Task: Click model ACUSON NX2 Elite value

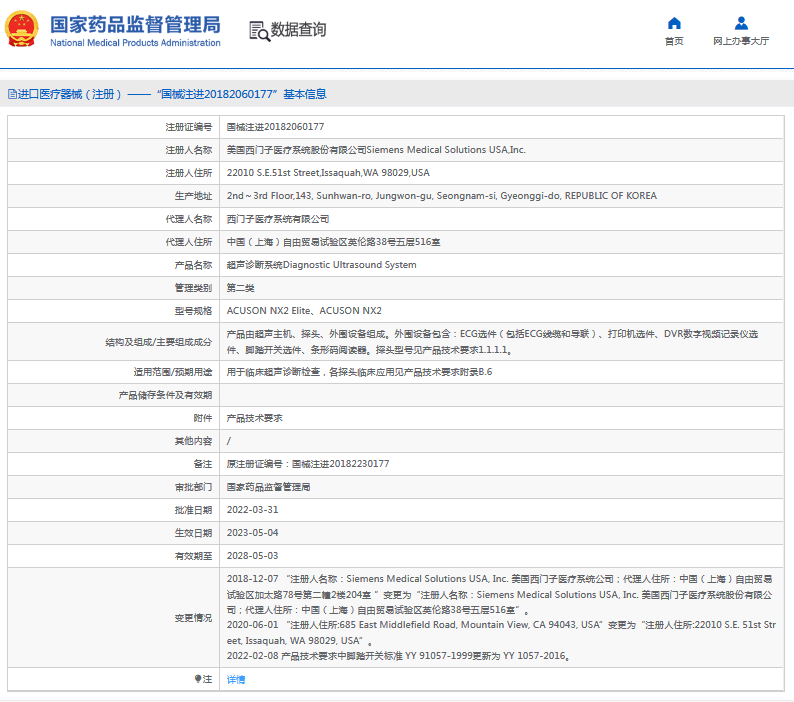Action: pos(304,310)
